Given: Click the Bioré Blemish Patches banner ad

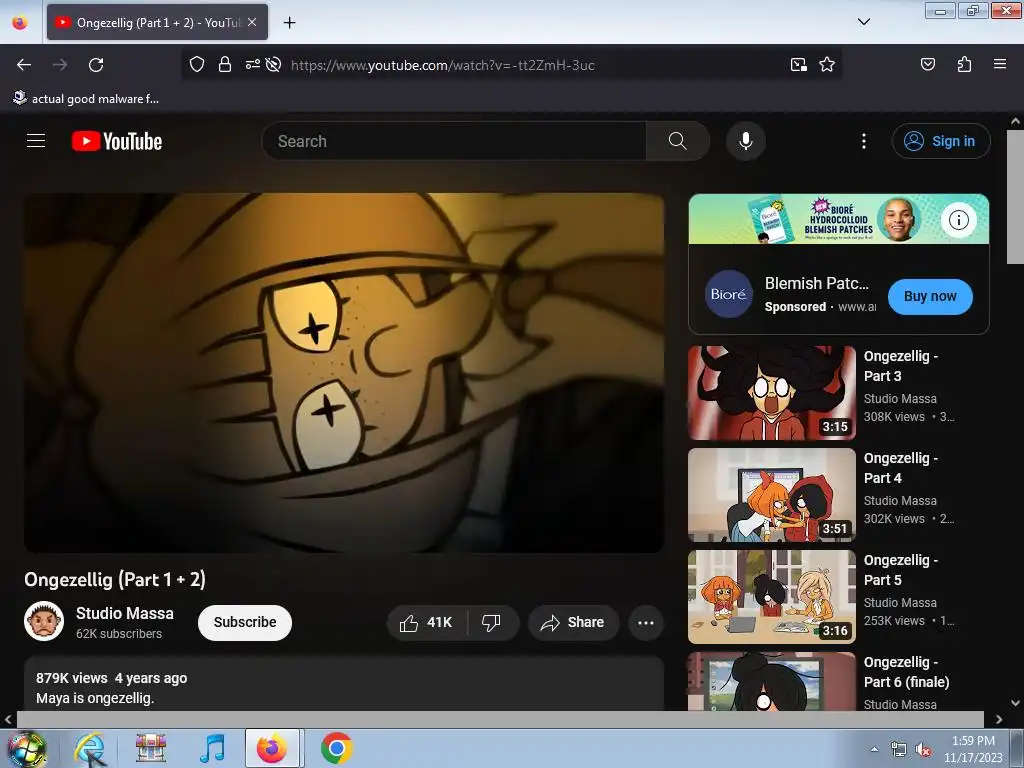Looking at the screenshot, I should [x=839, y=219].
